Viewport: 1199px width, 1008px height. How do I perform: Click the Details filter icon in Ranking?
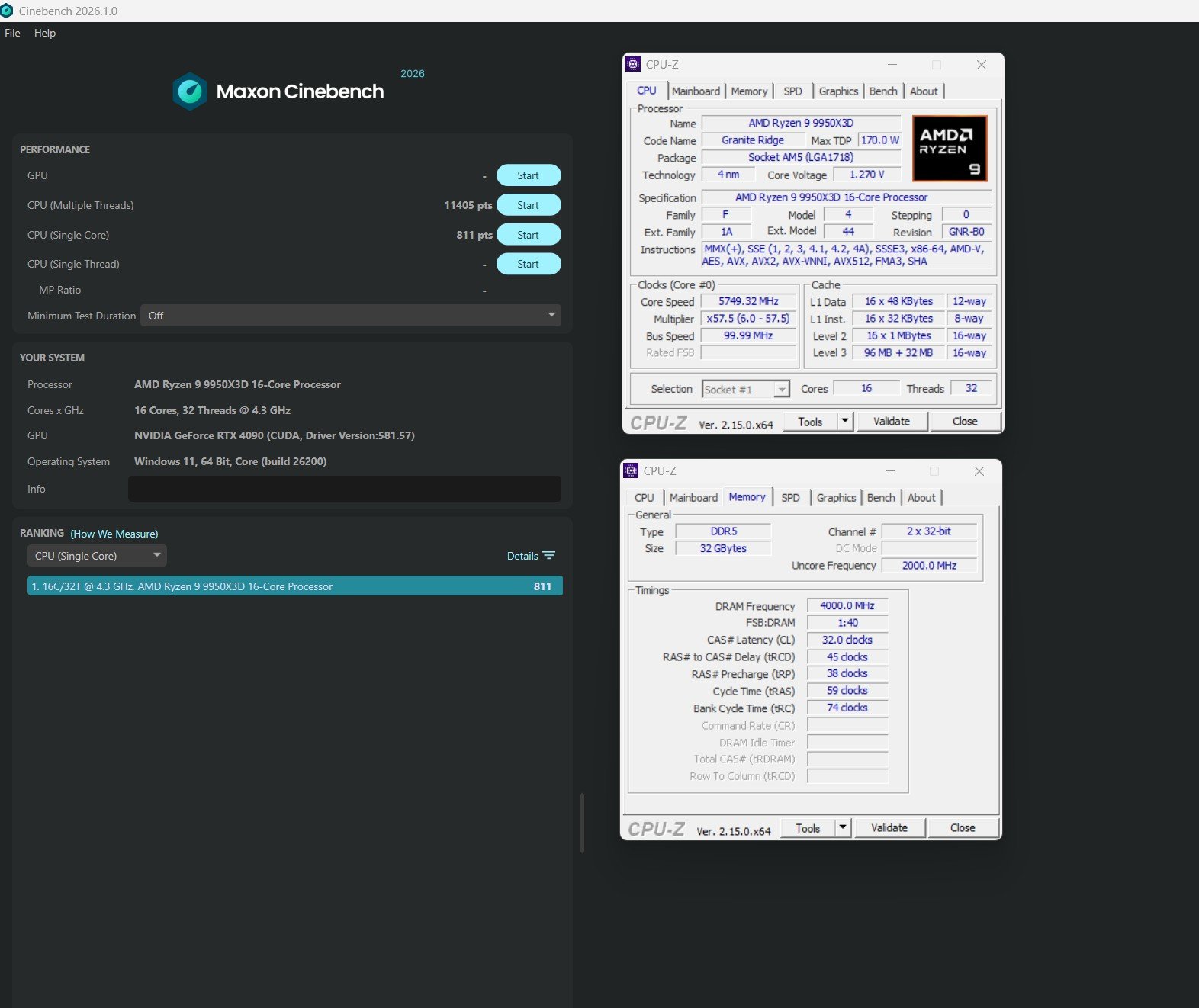pyautogui.click(x=549, y=555)
